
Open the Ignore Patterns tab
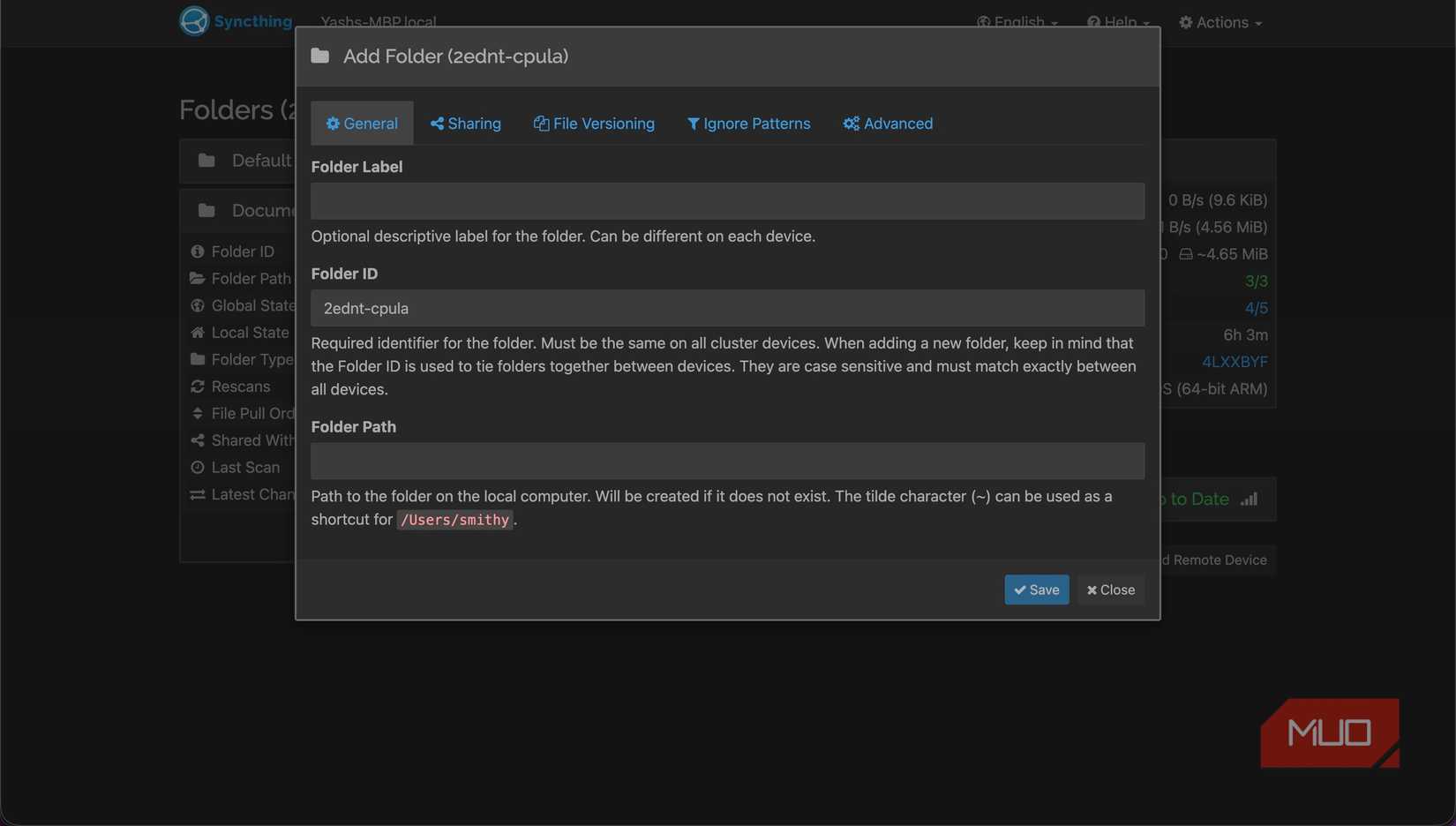tap(748, 124)
